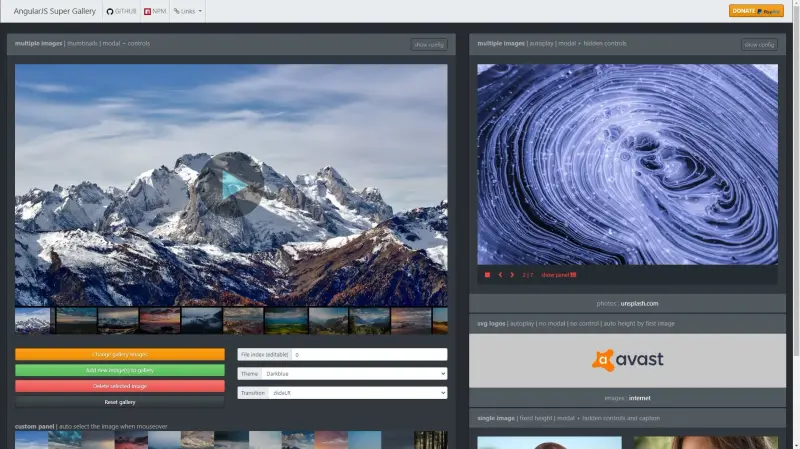This screenshot has width=800, height=449.
Task: Select the fourth red sunset thumbnail
Action: 160,320
